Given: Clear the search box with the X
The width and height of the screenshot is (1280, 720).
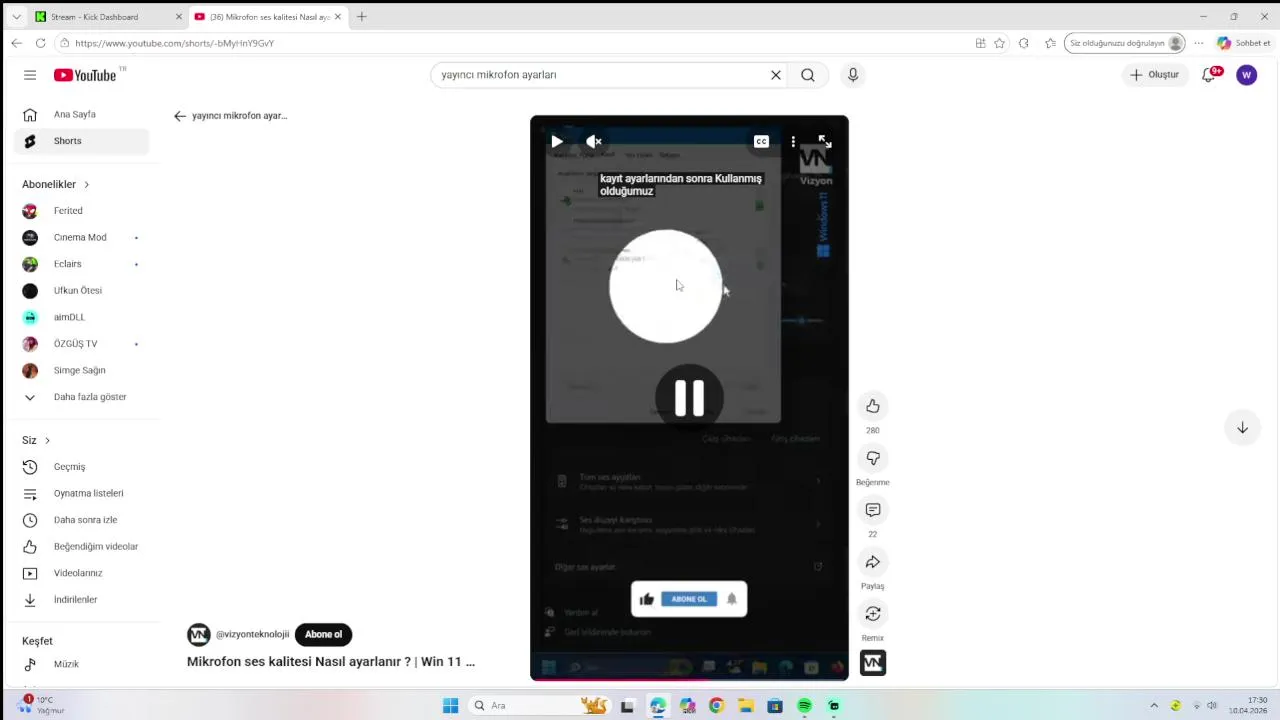Looking at the screenshot, I should click(x=775, y=75).
